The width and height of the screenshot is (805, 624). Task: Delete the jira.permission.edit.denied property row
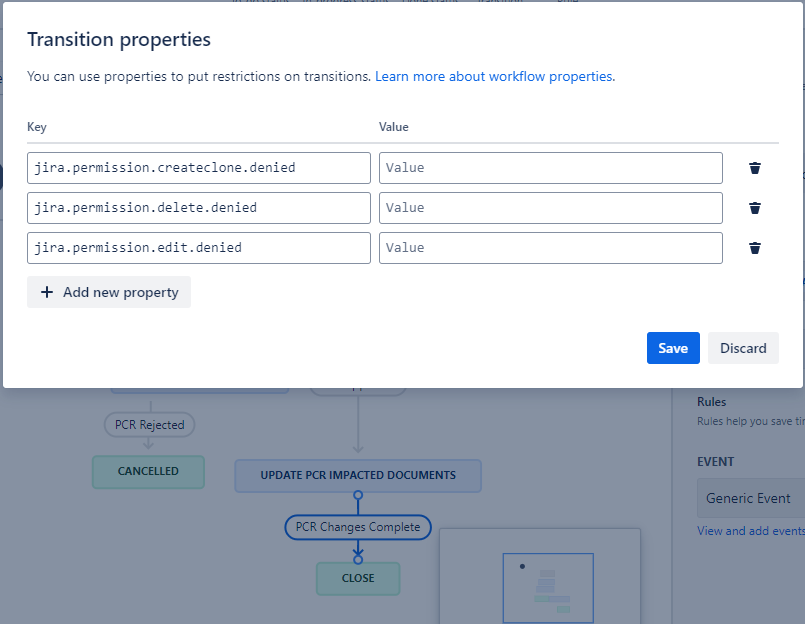click(x=754, y=248)
